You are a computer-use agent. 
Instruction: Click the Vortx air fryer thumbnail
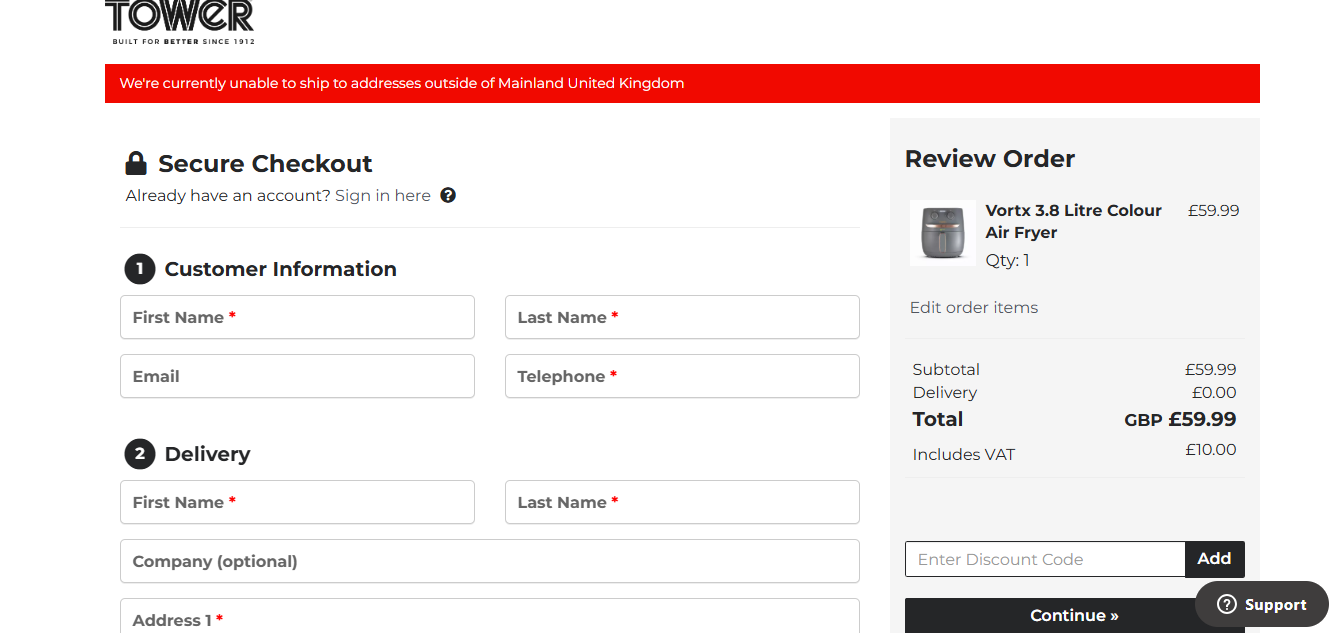[x=942, y=232]
